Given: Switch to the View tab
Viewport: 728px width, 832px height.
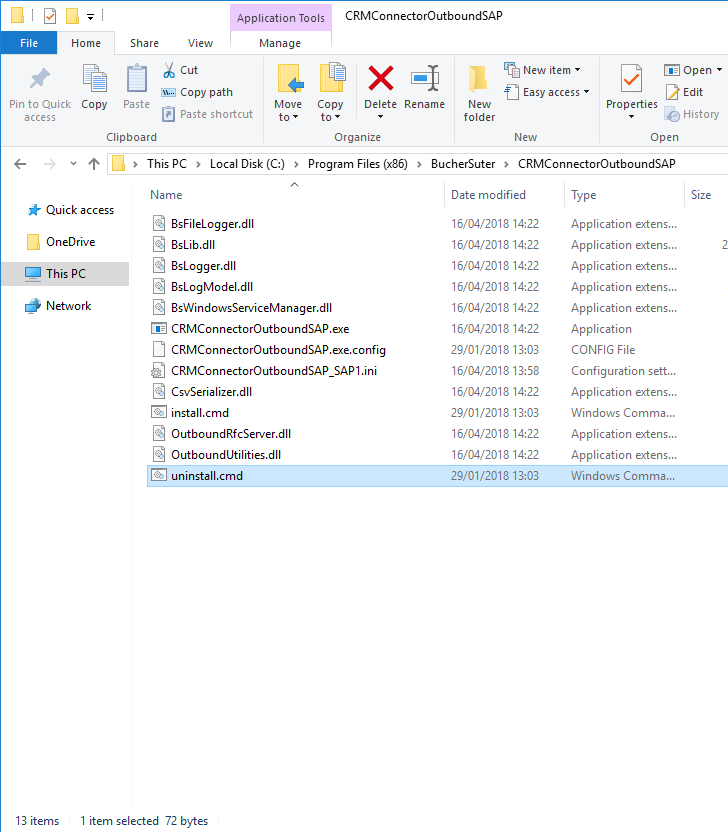Looking at the screenshot, I should tap(200, 43).
